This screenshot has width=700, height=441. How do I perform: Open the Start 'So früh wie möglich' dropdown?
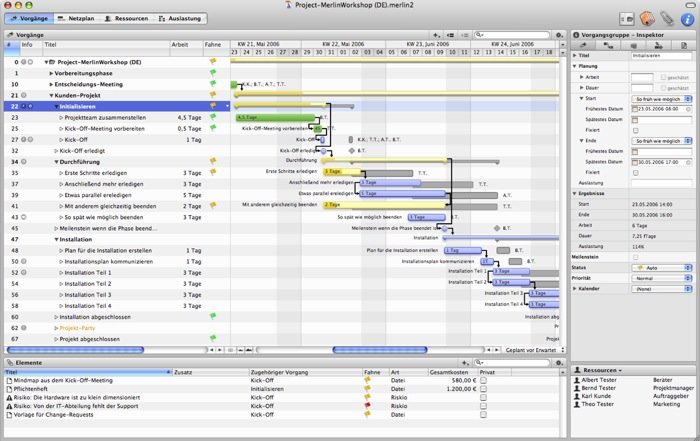(662, 99)
